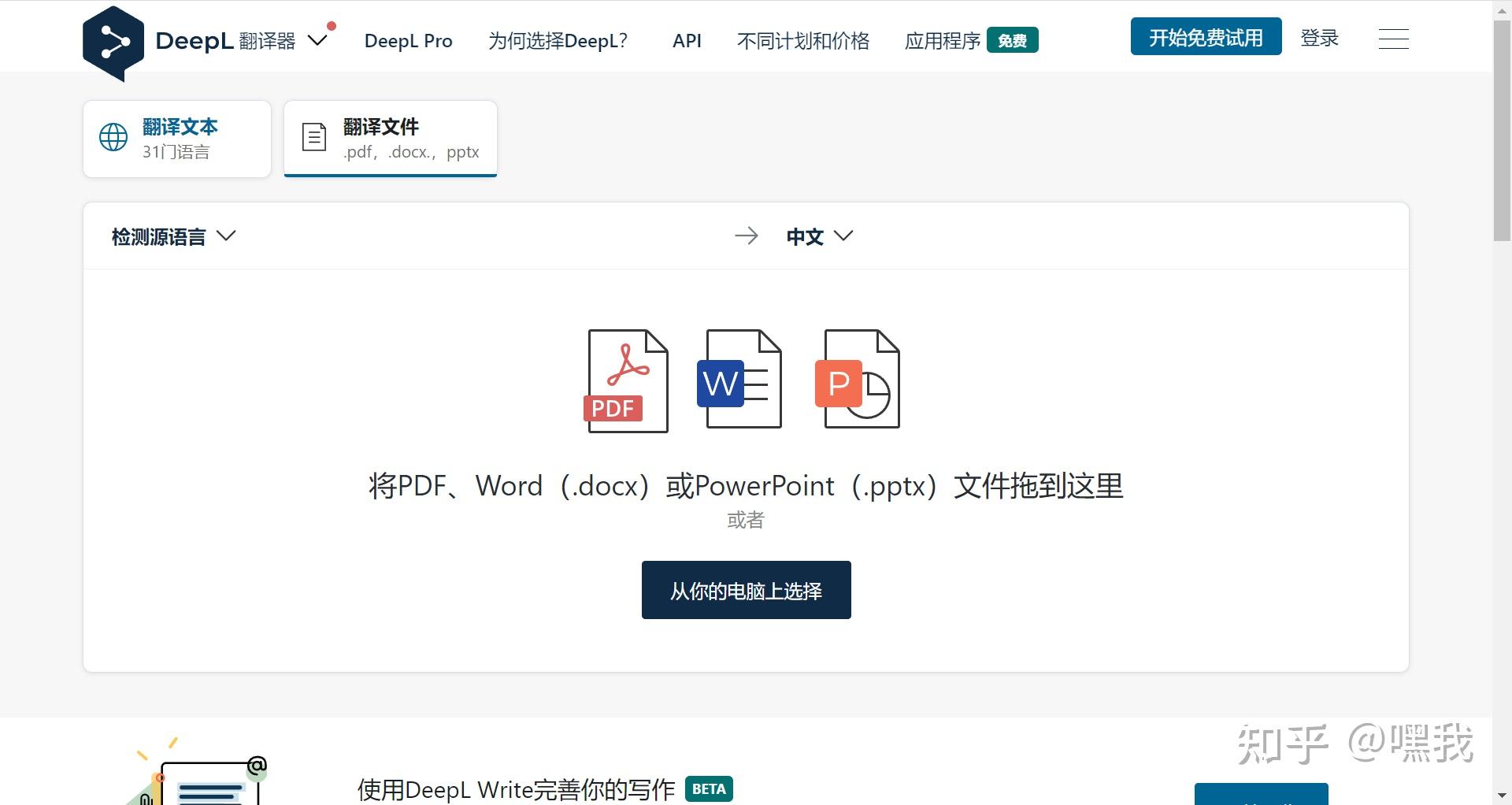Screen dimensions: 1512x805
Task: Click the .pdf, .docx, pptx subtitle text
Action: coord(411,152)
